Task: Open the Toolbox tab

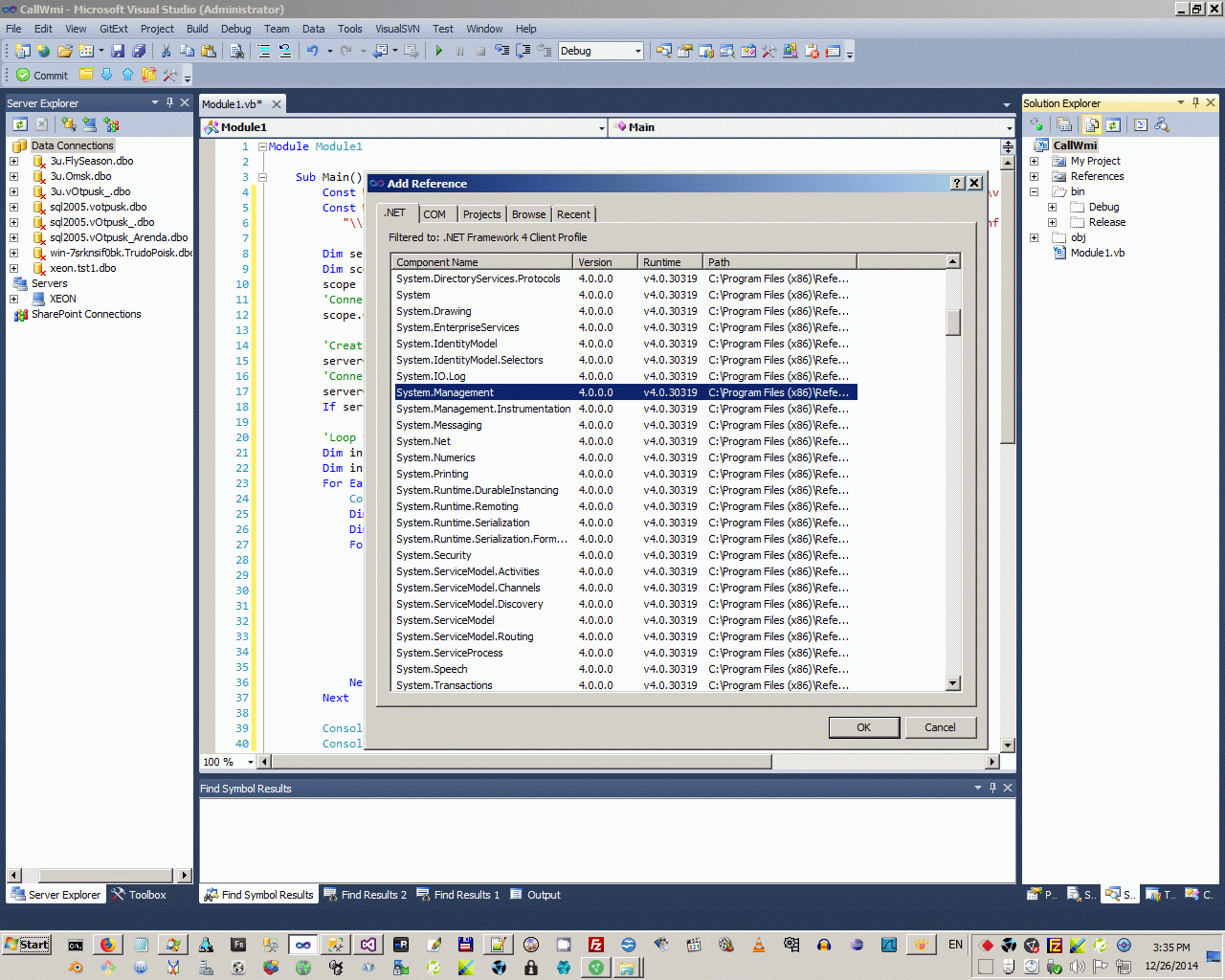Action: [139, 895]
